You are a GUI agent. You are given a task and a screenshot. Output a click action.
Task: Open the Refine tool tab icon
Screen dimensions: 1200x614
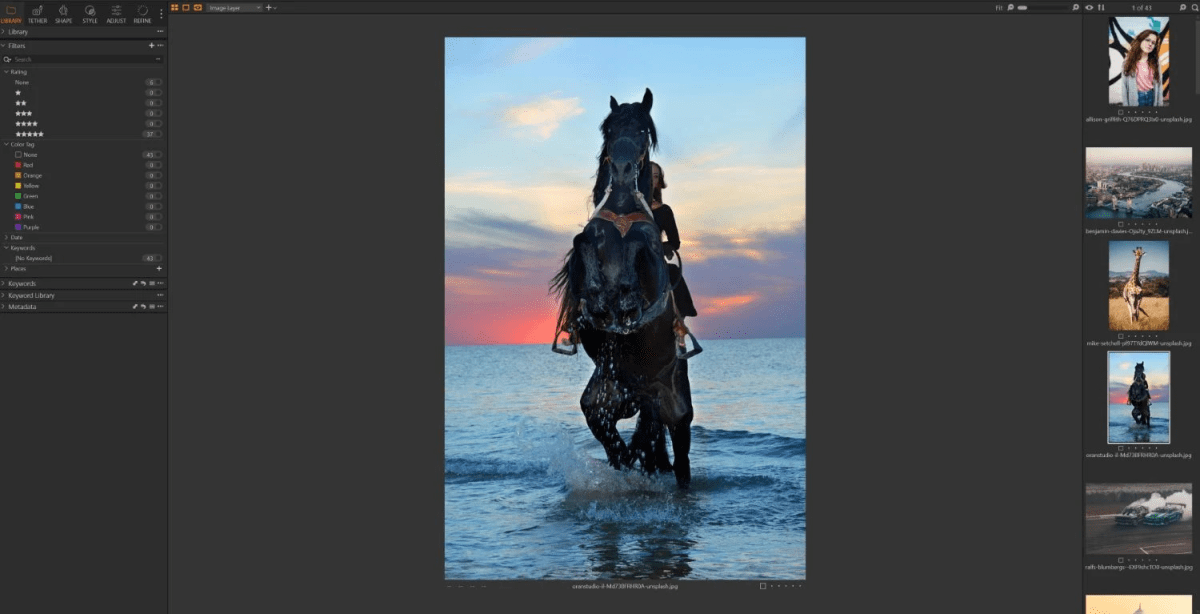click(x=142, y=12)
